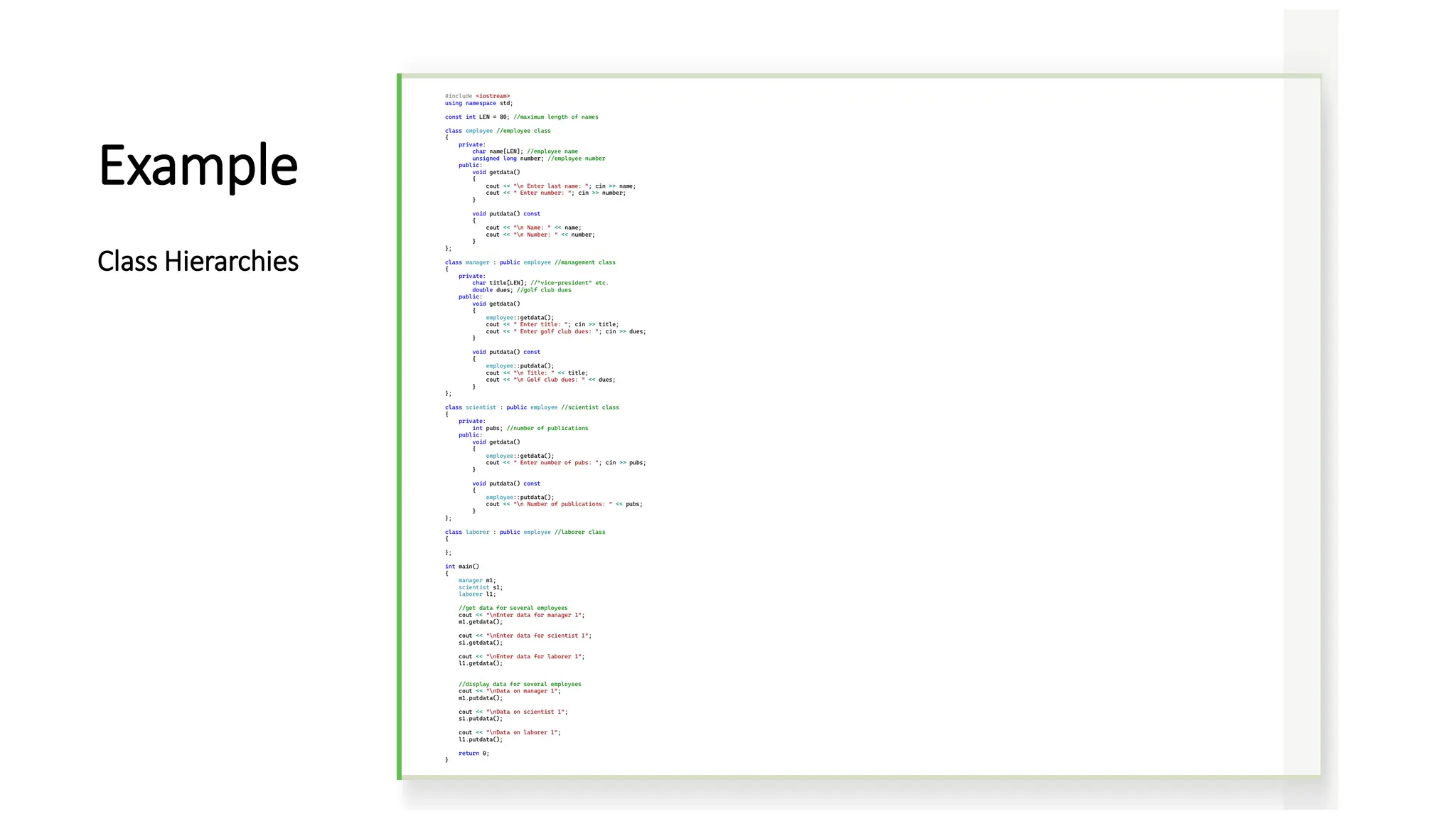Click the "\nData on manager 1" line
The width and height of the screenshot is (1456, 819).
click(x=510, y=691)
